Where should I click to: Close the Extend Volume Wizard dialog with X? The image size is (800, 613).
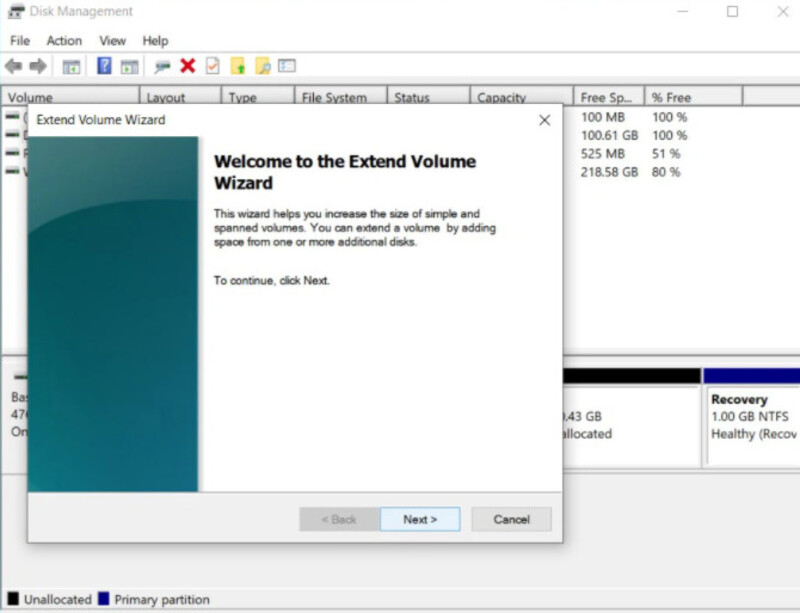544,120
